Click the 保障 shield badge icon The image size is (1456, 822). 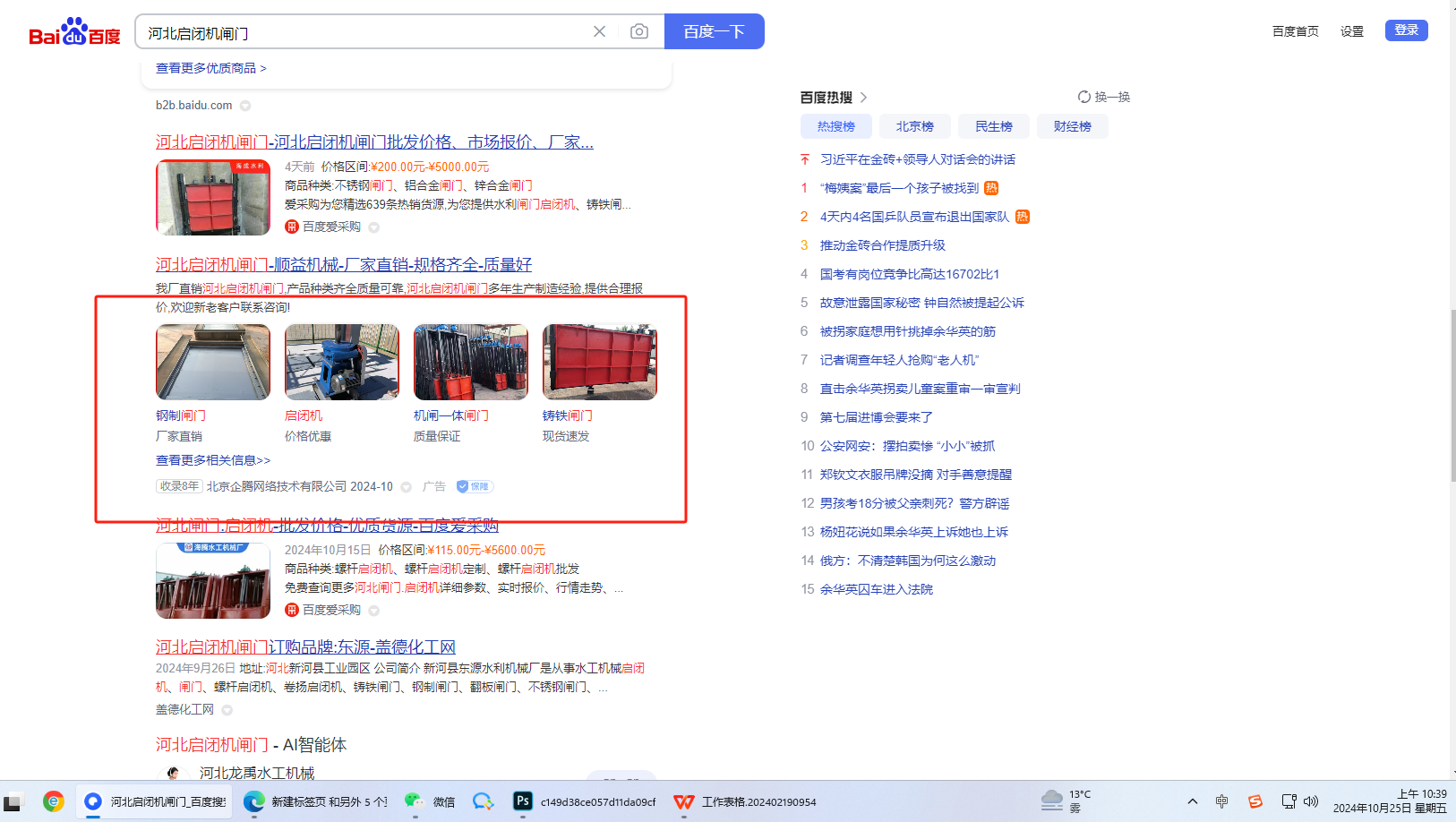point(475,486)
